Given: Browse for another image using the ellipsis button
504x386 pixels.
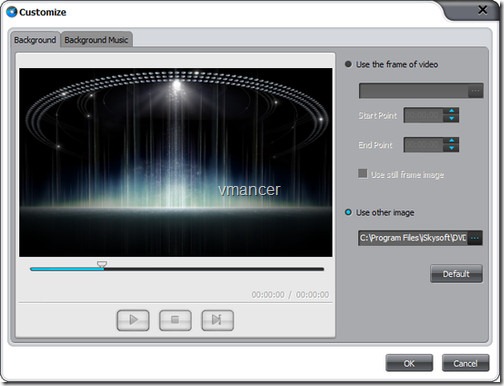Looking at the screenshot, I should coord(475,238).
